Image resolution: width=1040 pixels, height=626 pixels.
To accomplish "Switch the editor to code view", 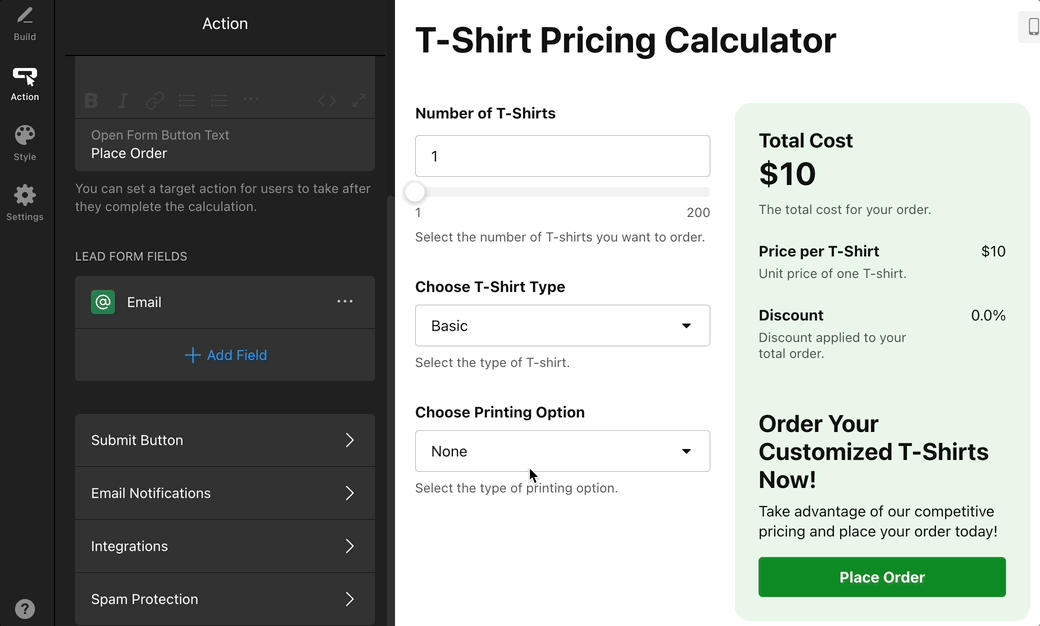I will 327,100.
